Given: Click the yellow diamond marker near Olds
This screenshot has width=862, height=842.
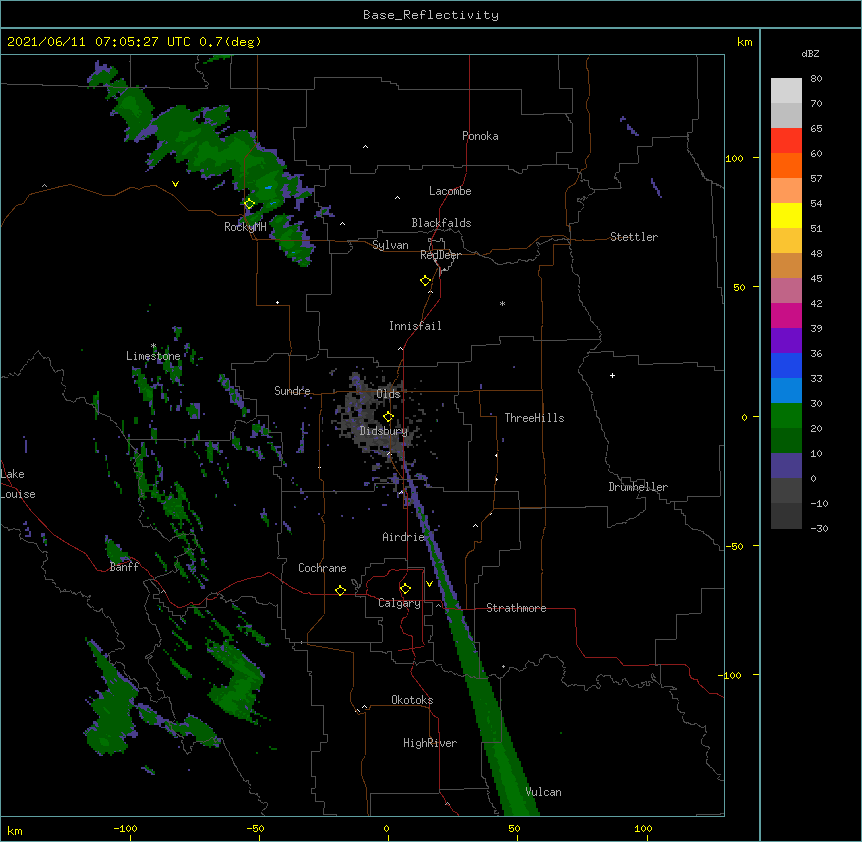Looking at the screenshot, I should point(388,417).
